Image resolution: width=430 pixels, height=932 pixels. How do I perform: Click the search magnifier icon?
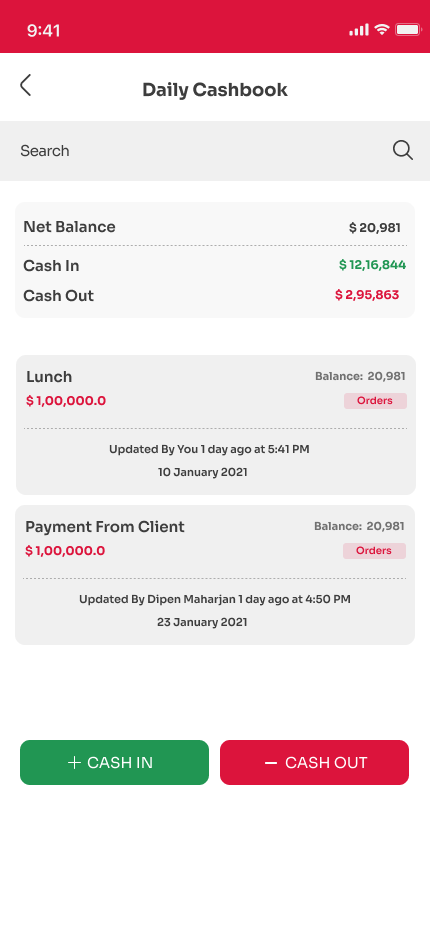click(403, 150)
